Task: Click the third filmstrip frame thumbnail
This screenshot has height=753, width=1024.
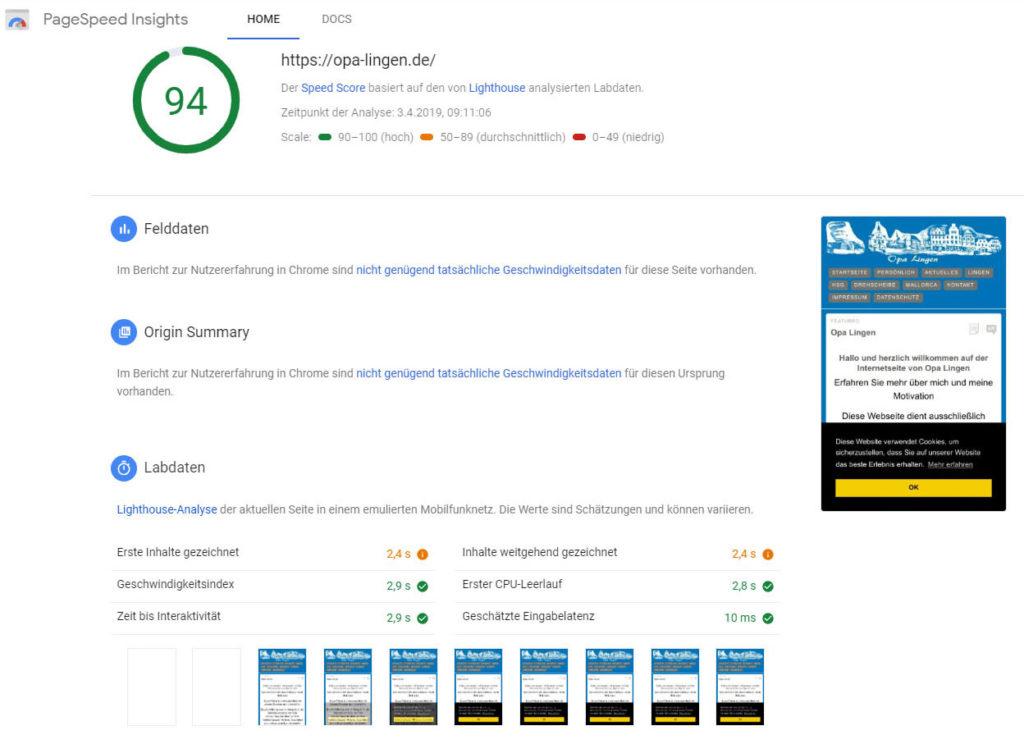Action: pyautogui.click(x=282, y=687)
